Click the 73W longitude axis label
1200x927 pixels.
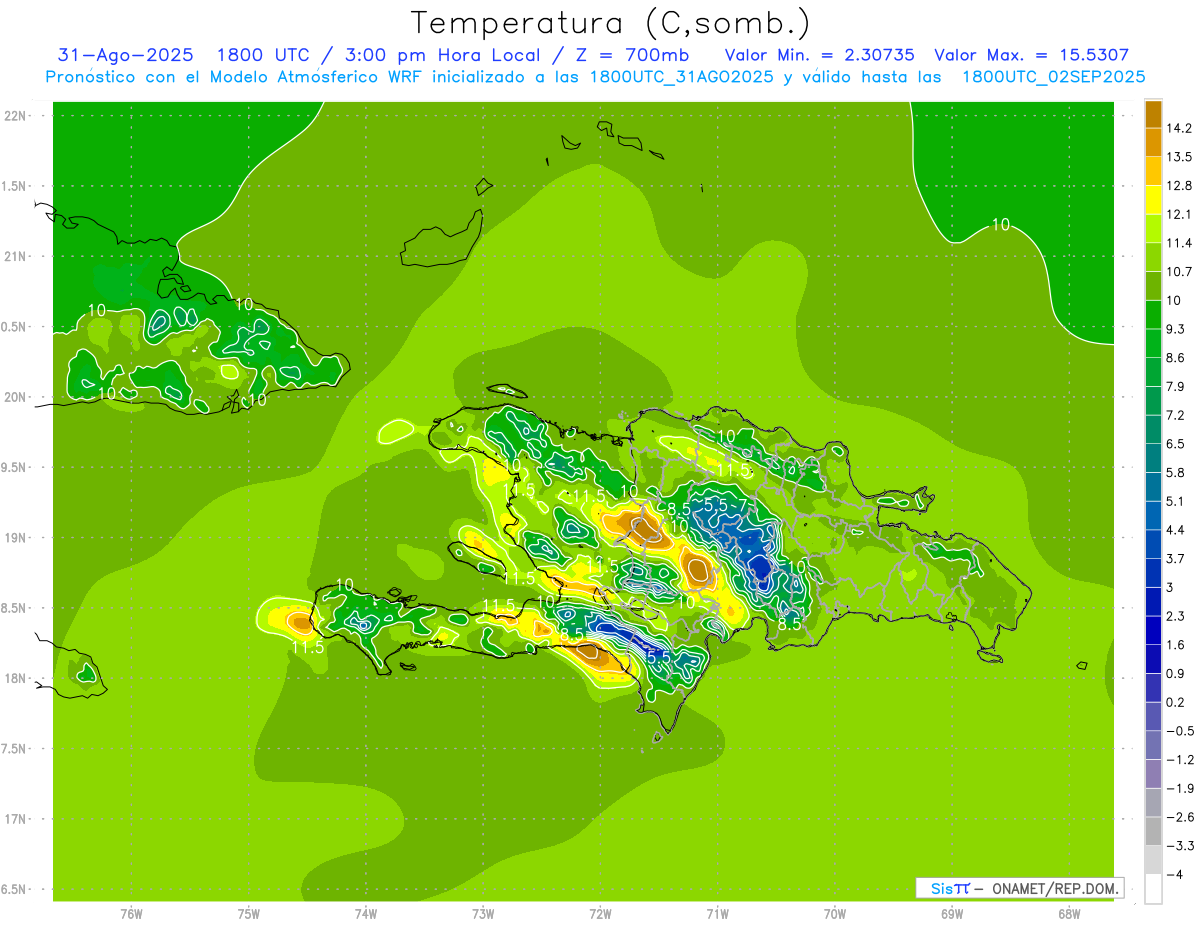483,913
